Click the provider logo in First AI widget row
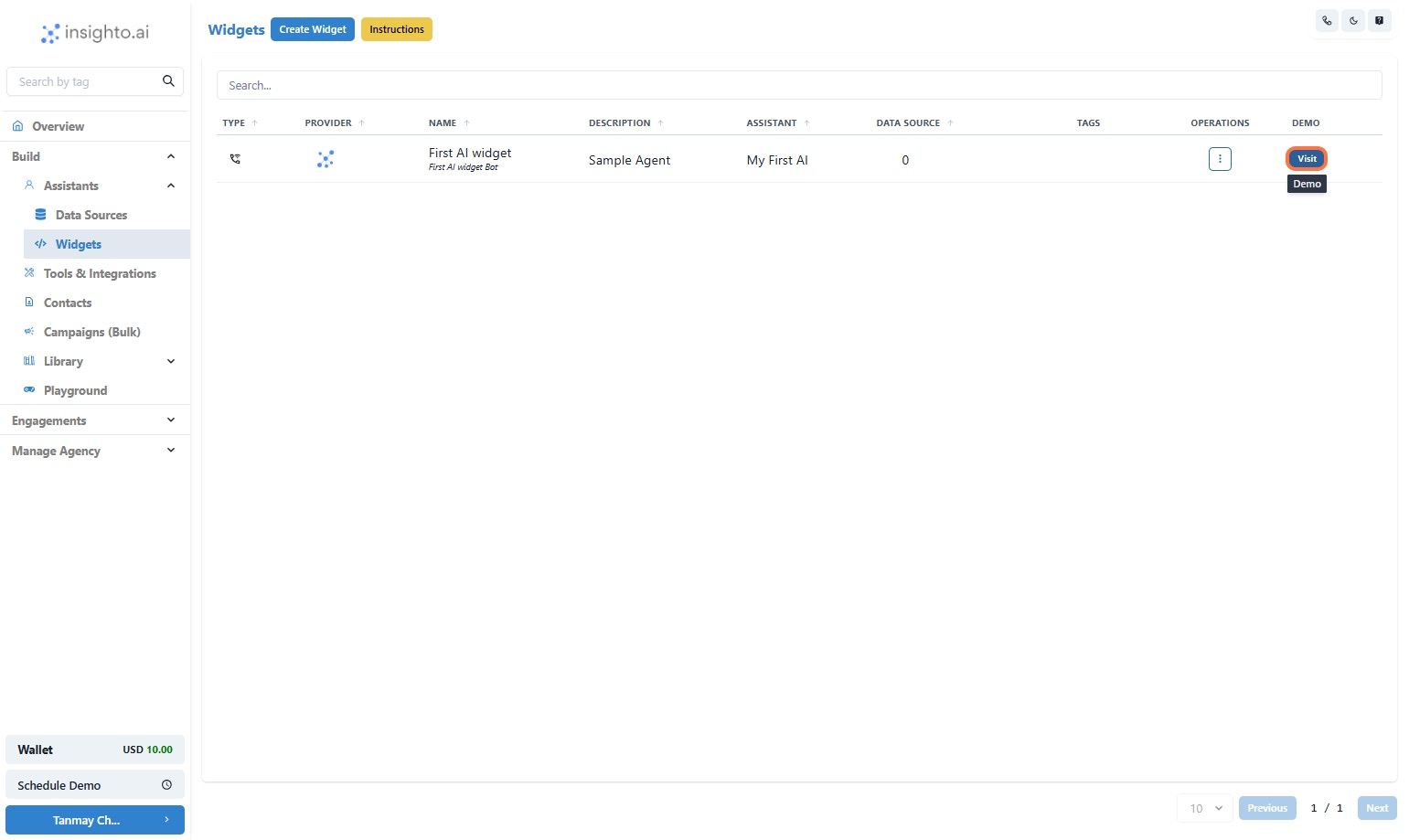 pyautogui.click(x=326, y=159)
